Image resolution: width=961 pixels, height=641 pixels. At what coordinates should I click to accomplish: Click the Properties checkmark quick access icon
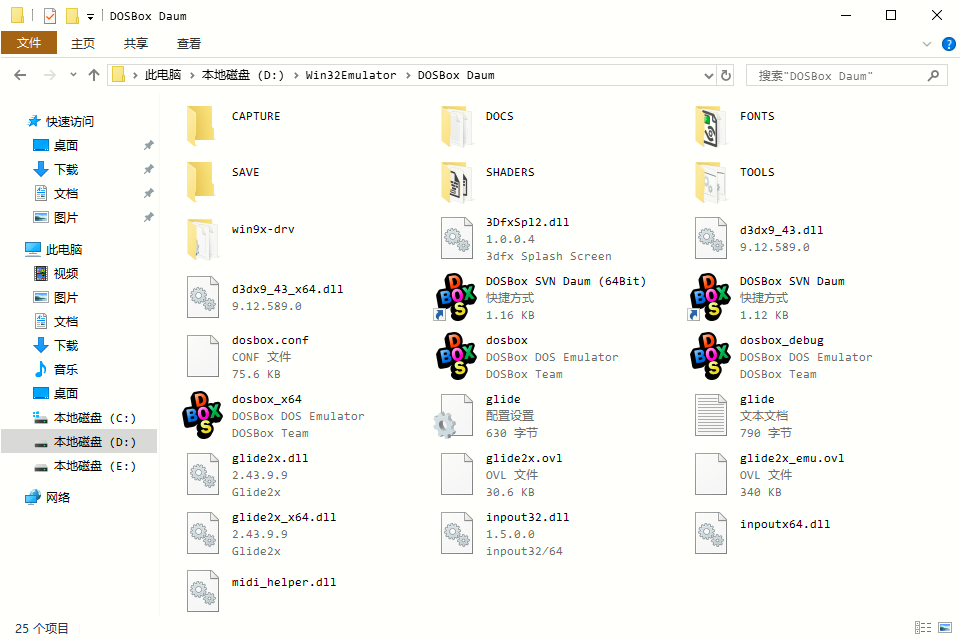click(50, 15)
